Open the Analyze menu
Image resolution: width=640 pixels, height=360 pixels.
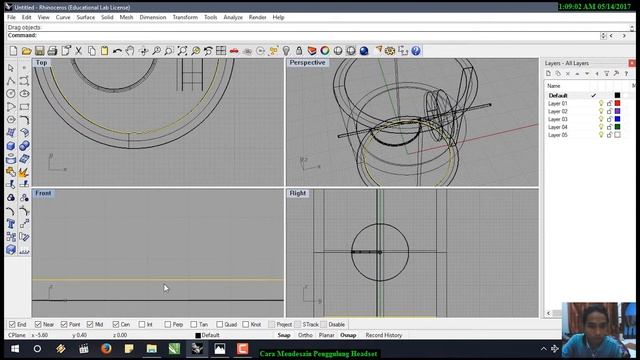233,17
